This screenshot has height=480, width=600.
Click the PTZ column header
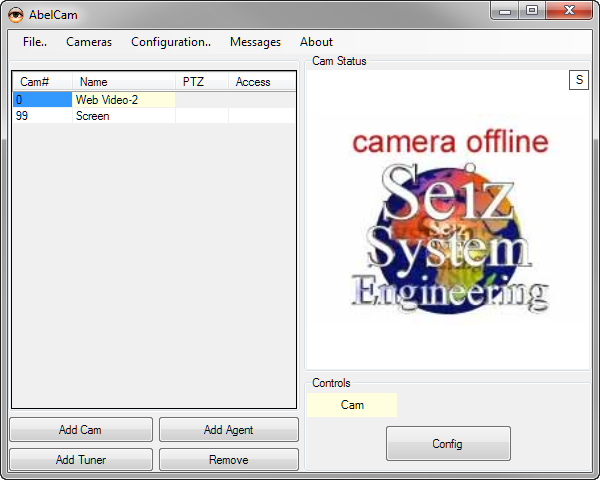point(202,82)
